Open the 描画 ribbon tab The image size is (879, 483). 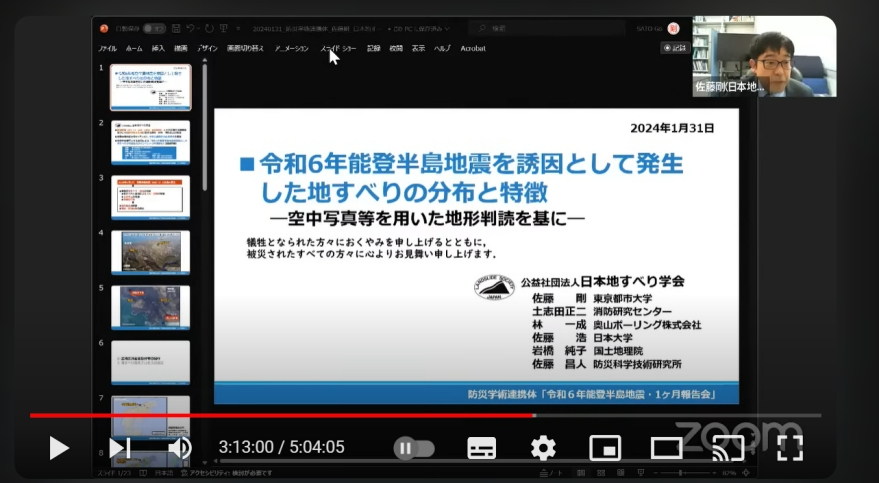point(181,49)
